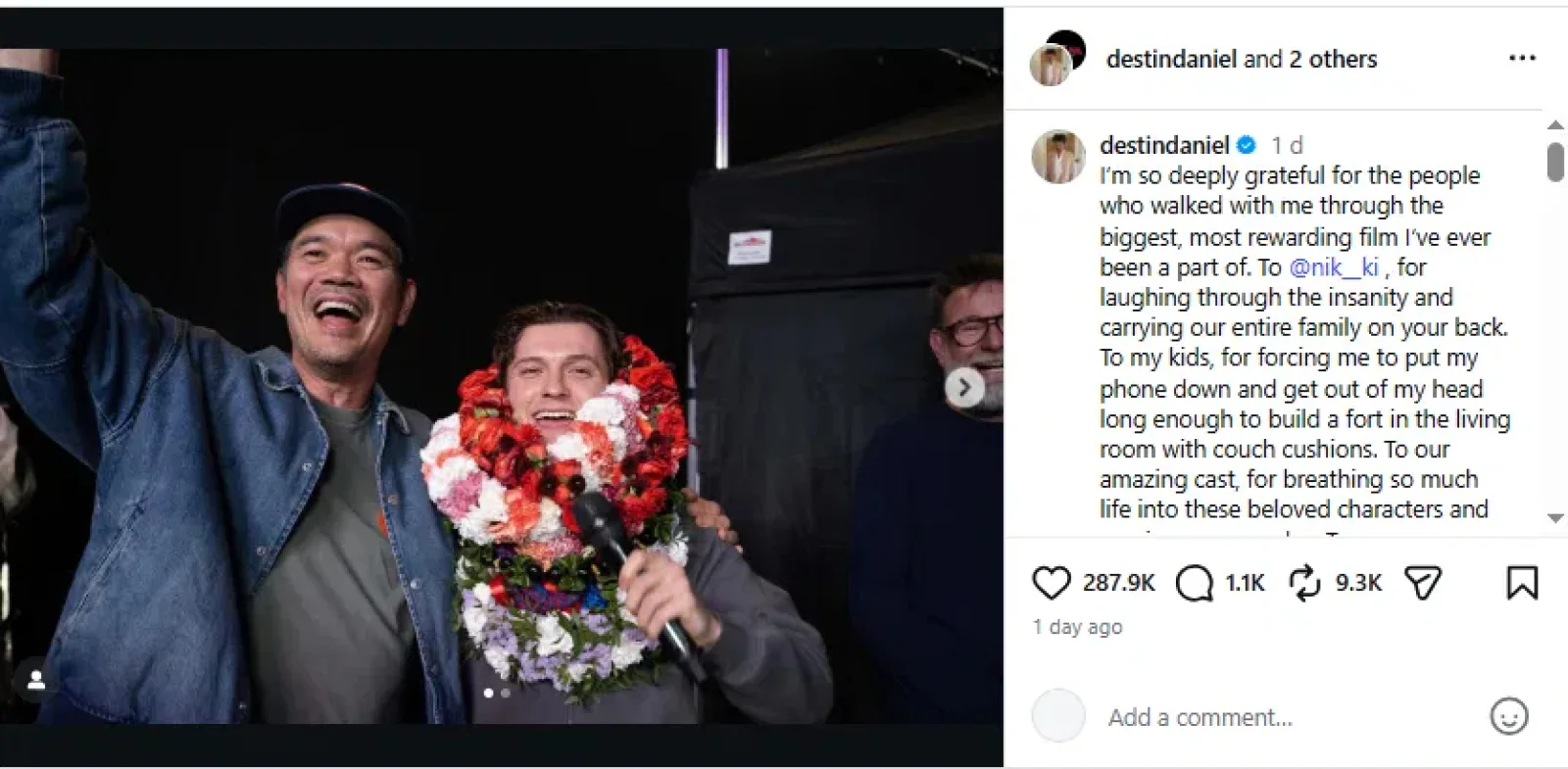Open comments via the speech bubble icon
The image size is (1568, 769).
(1195, 582)
